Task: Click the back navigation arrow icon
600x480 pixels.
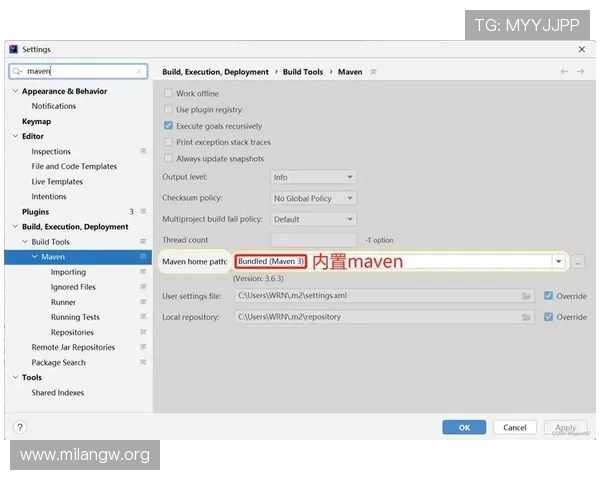Action: click(x=565, y=72)
